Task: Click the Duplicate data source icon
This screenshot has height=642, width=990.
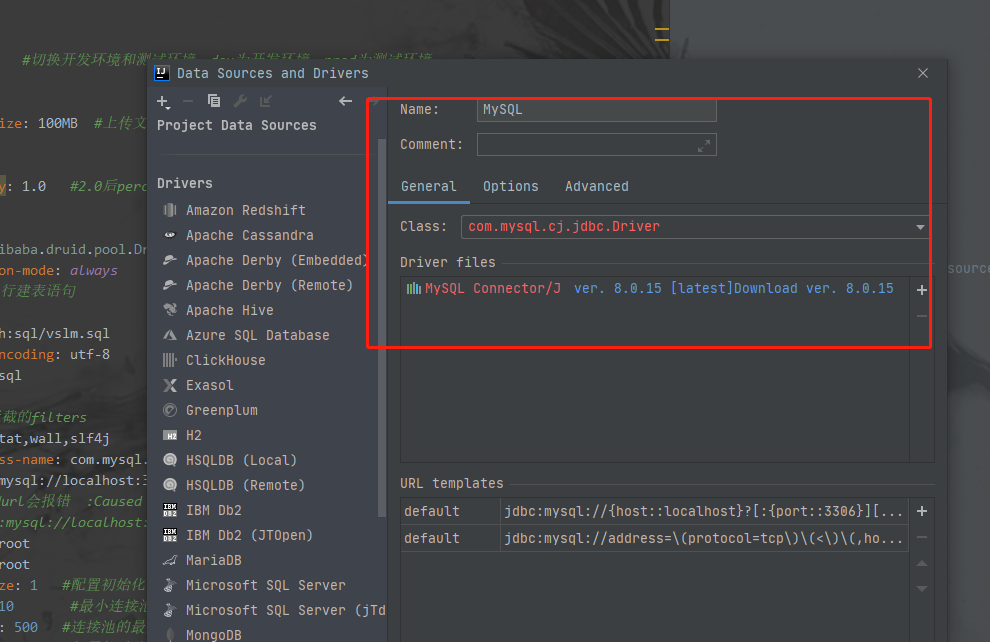Action: (213, 101)
